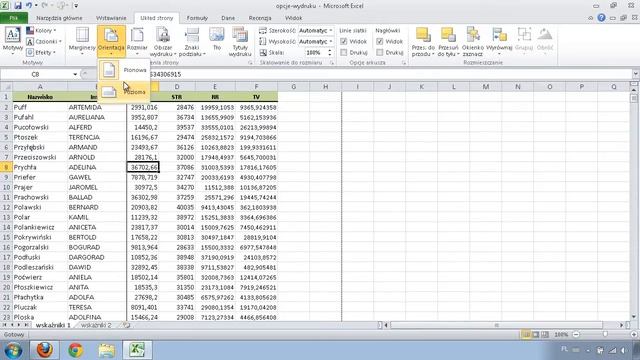Image resolution: width=640 pixels, height=360 pixels.
Task: Switch to Normal view in status bar
Action: click(x=526, y=335)
